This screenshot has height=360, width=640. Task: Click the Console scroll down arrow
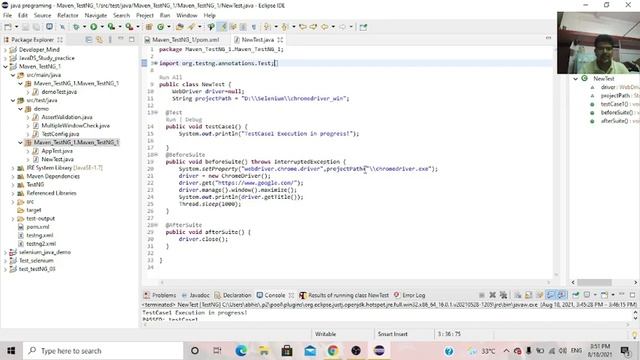tap(636, 318)
